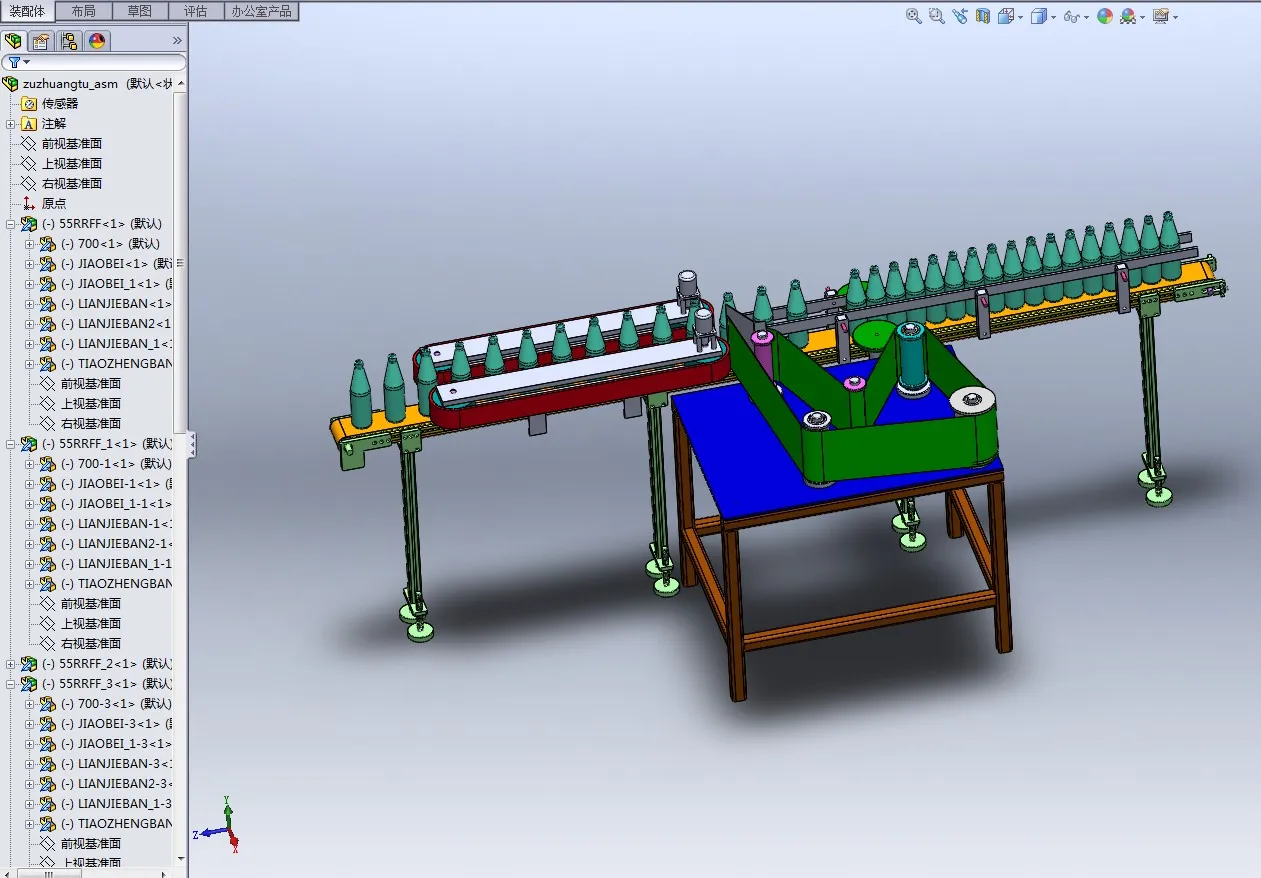The image size is (1261, 878).
Task: Click the Apply Scene icon
Action: pos(1128,16)
